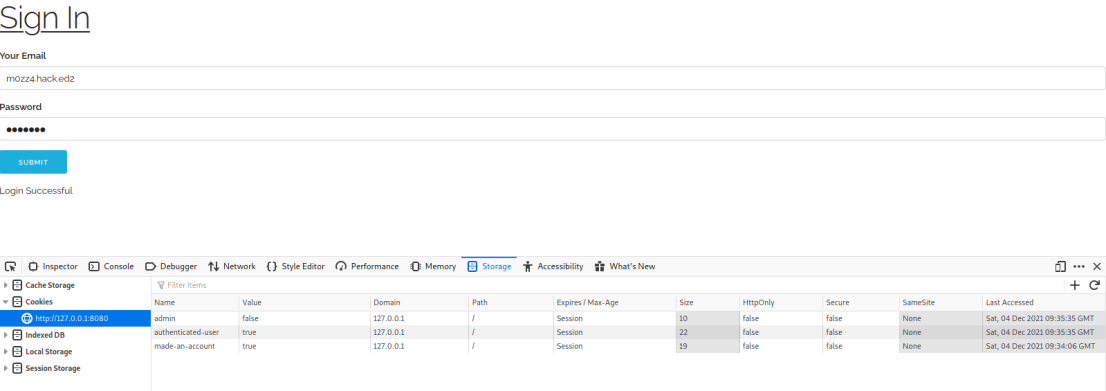Viewport: 1106px width, 391px height.
Task: Click the 'true' value of authenticated-user cookie
Action: pyautogui.click(x=305, y=332)
